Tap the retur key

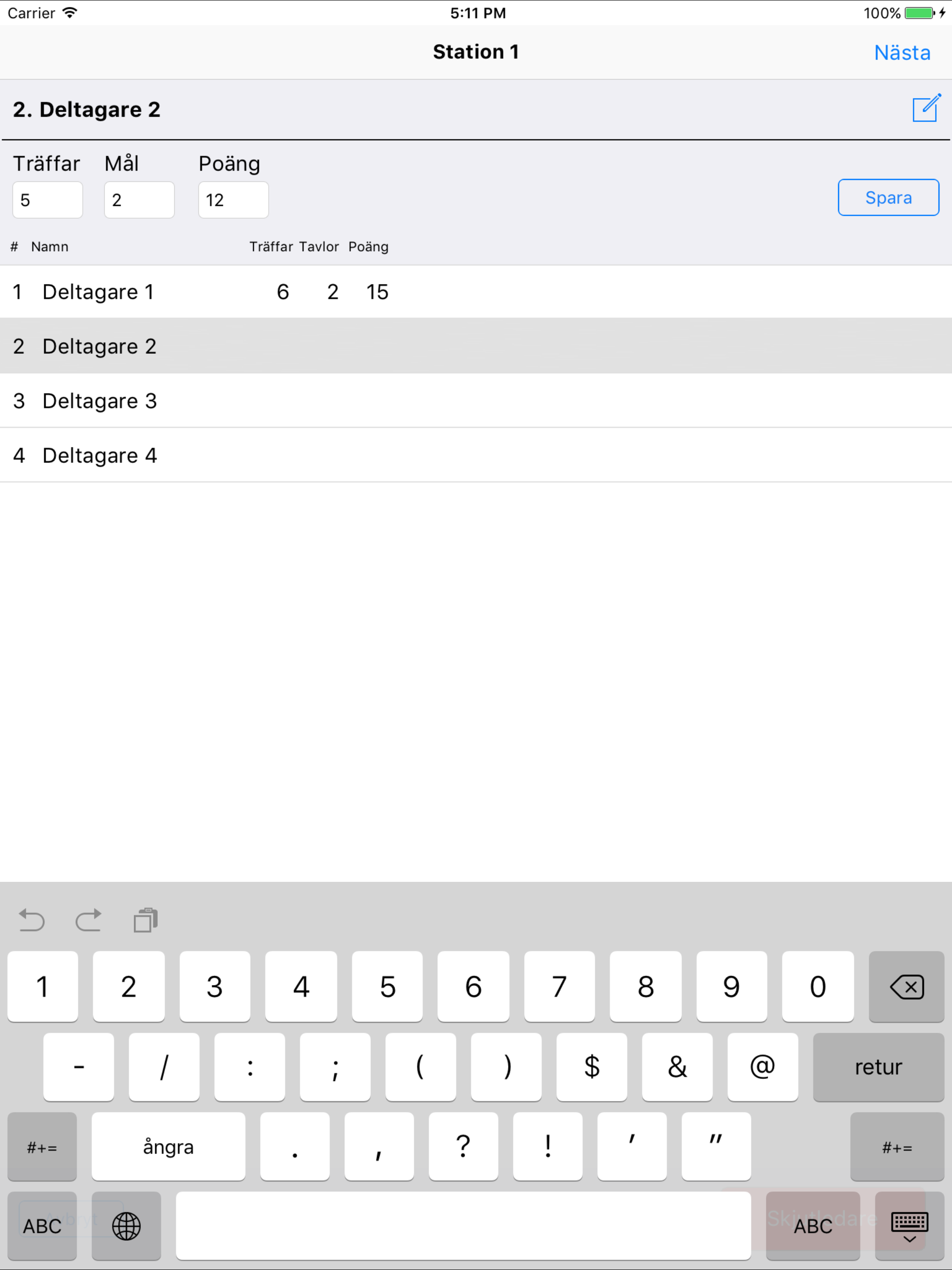tap(879, 1067)
